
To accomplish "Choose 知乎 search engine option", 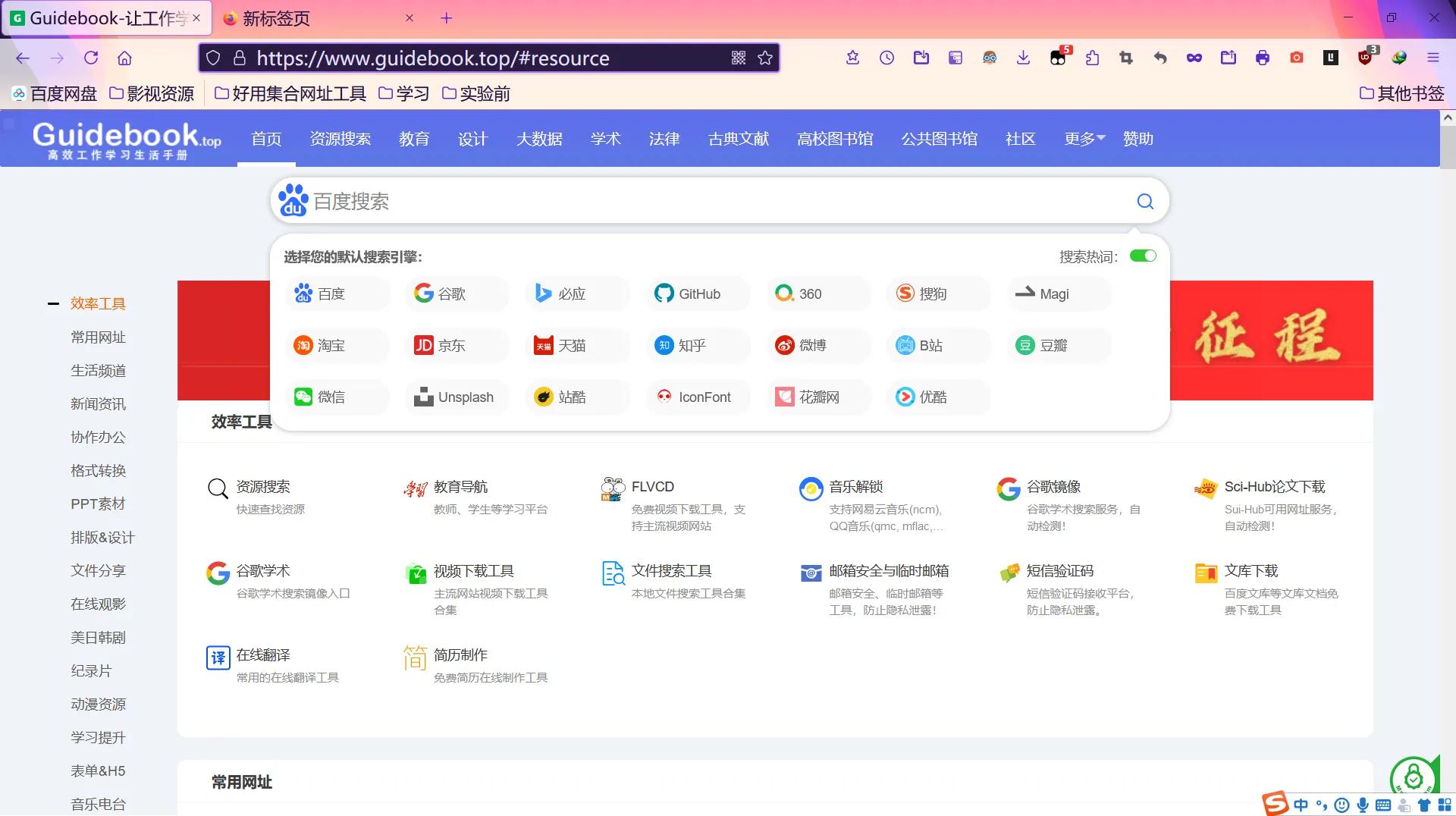I will [x=697, y=345].
